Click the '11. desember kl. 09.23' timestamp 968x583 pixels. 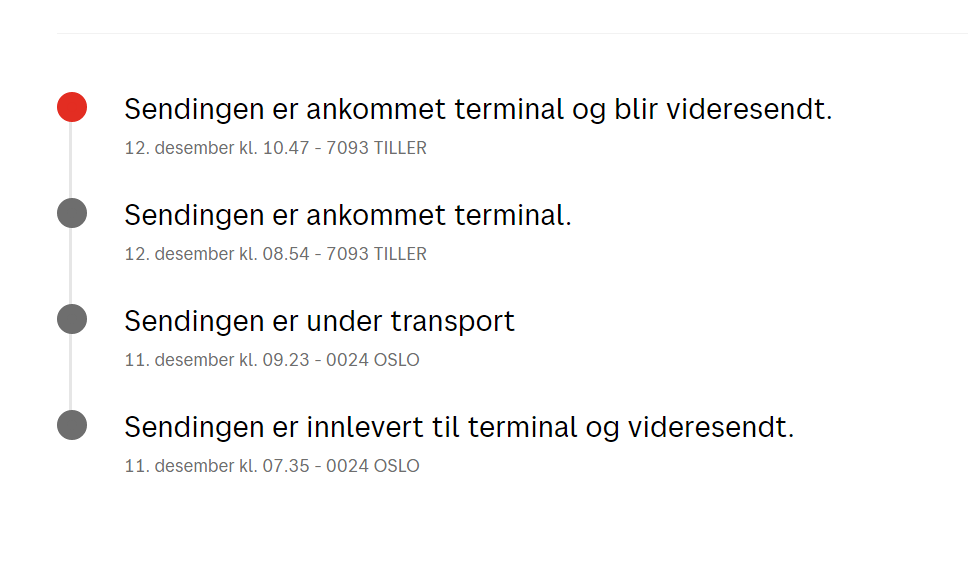217,360
